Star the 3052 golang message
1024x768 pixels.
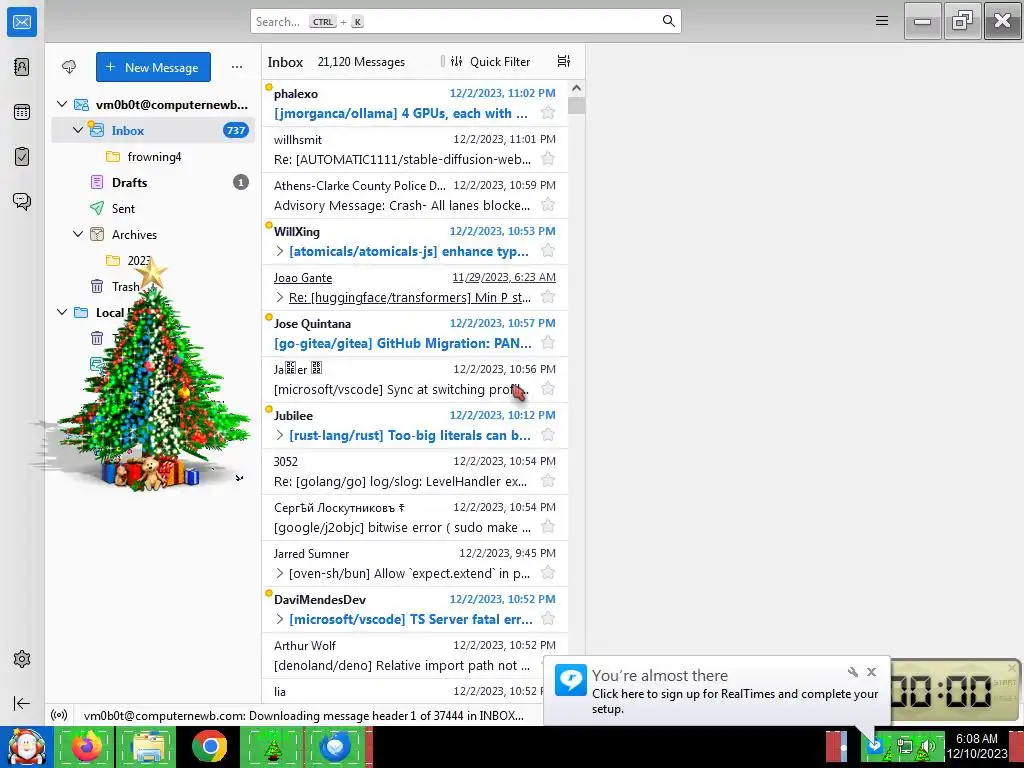[x=548, y=481]
